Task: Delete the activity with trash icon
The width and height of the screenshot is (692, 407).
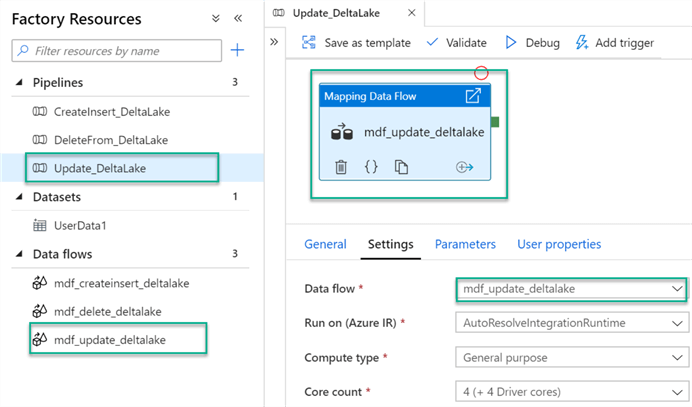Action: coord(340,168)
